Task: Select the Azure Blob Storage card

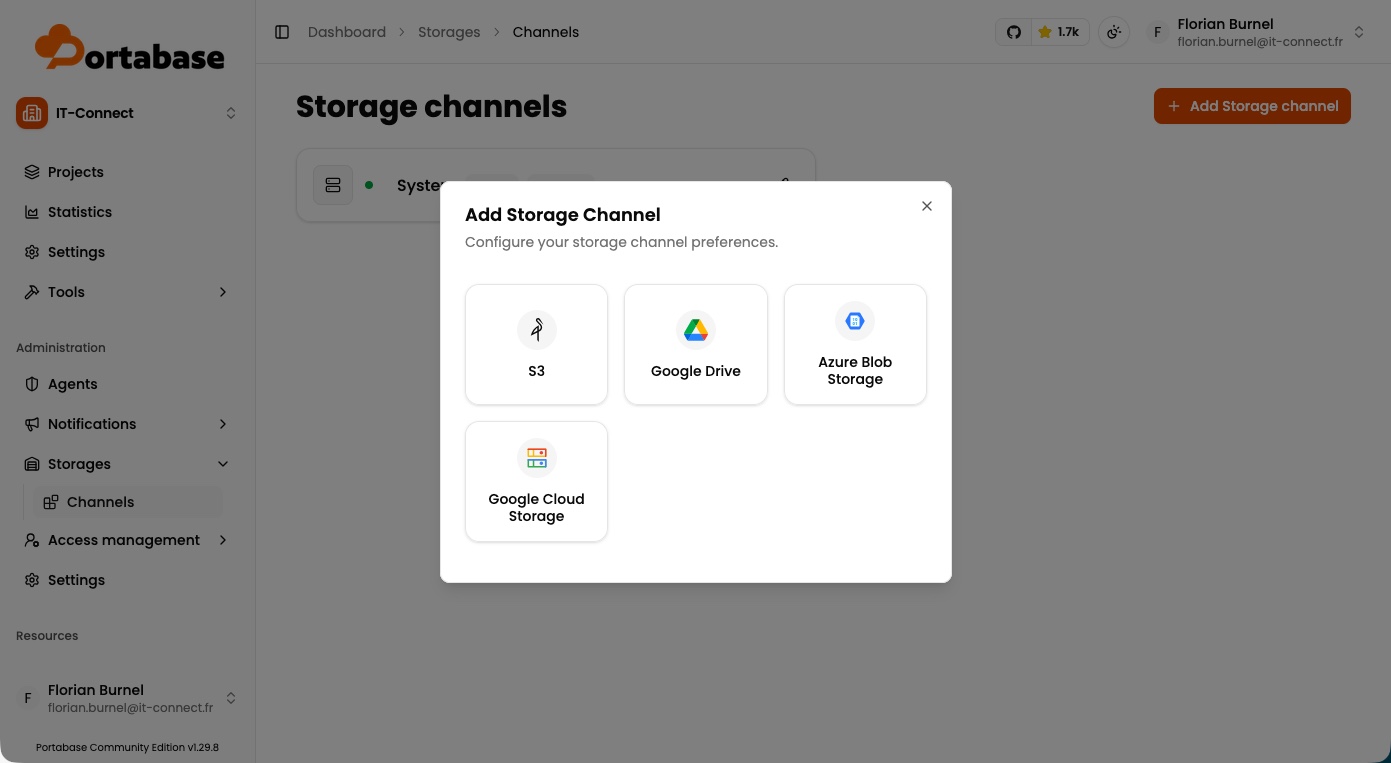Action: [855, 345]
